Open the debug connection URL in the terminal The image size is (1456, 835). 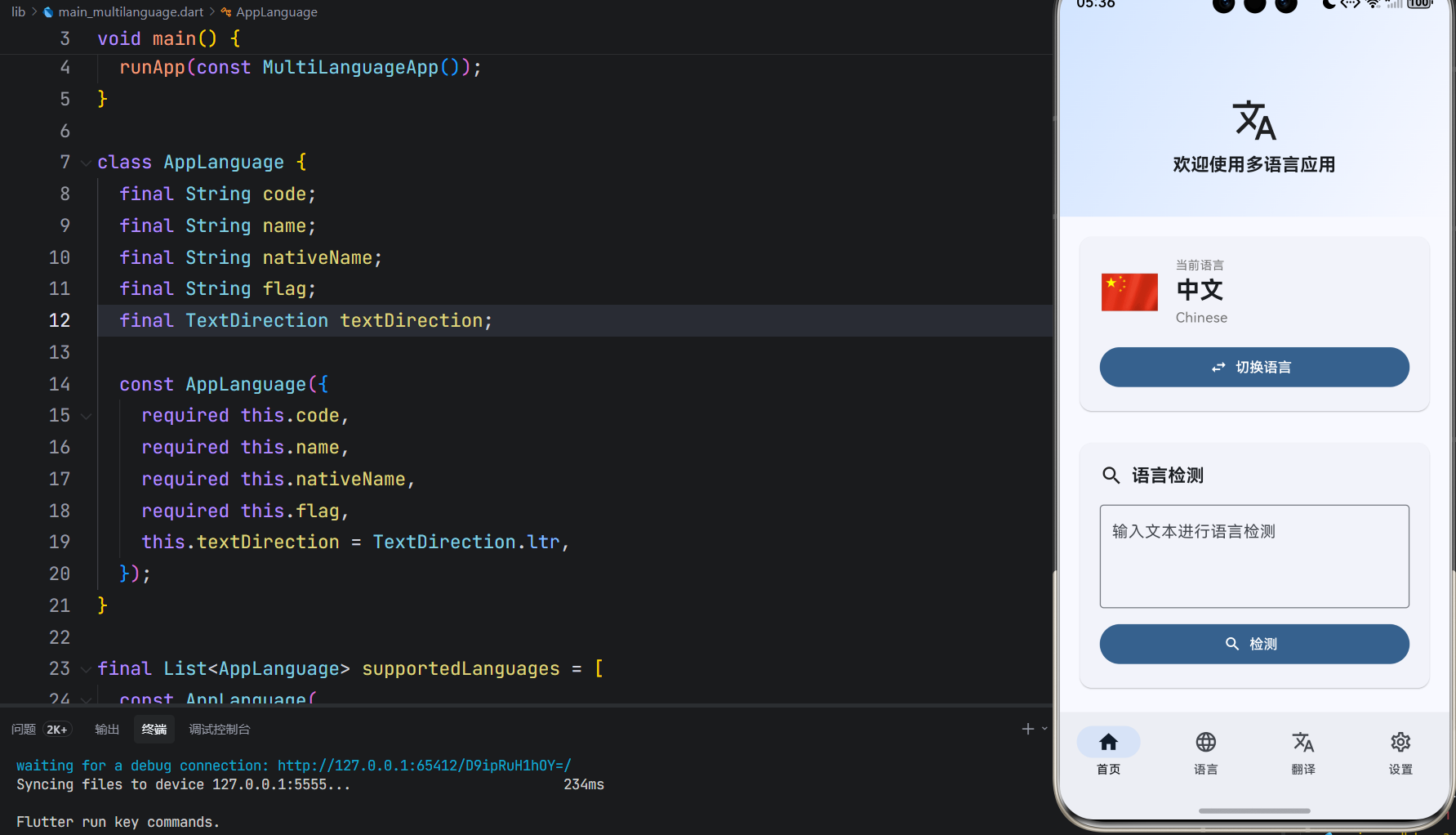[425, 766]
